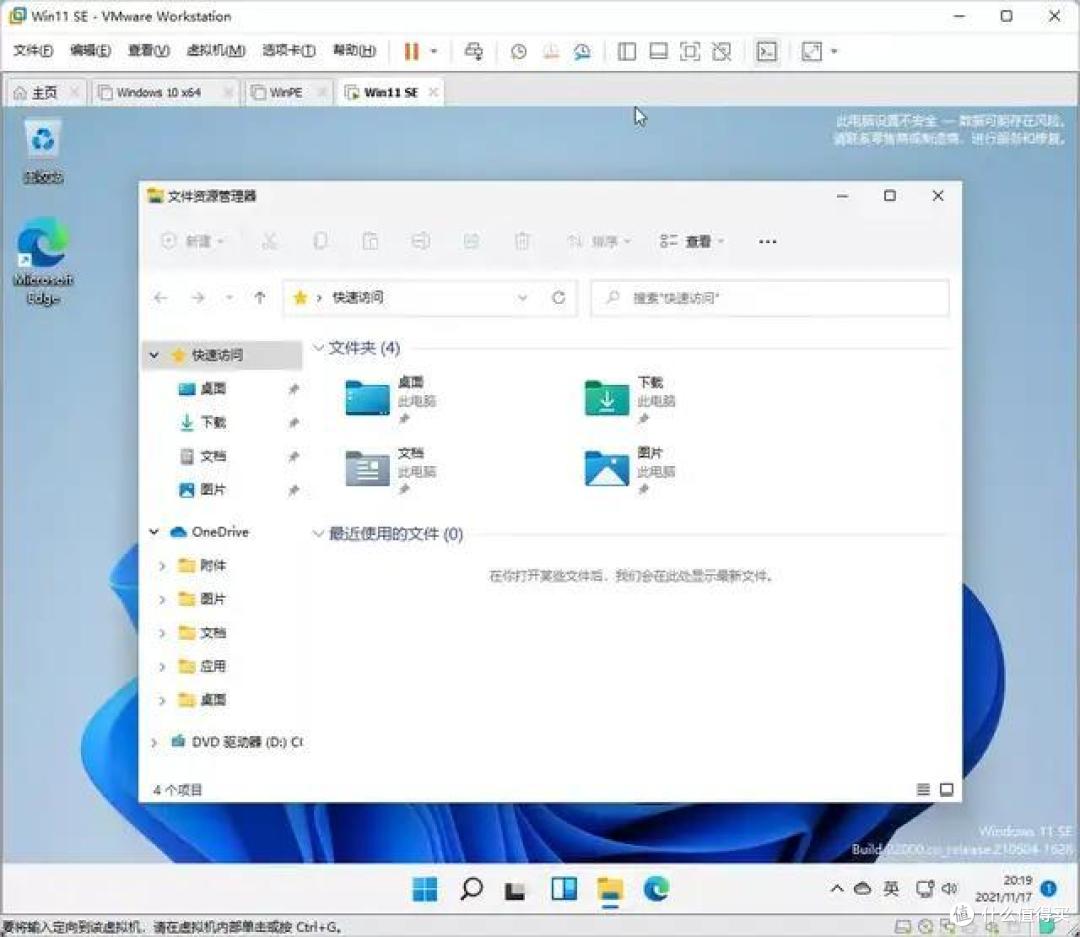Go up one level with up arrow
The height and width of the screenshot is (937, 1080).
click(260, 298)
